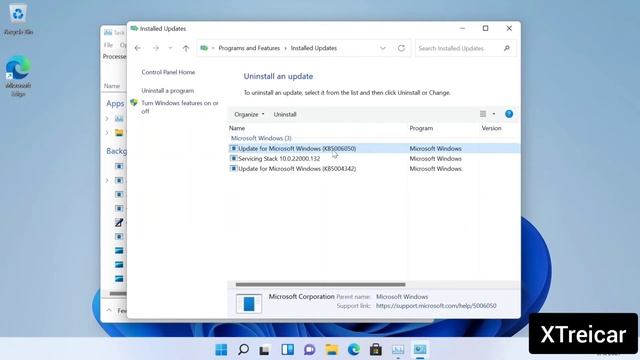Click the Installed Updates breadcrumb
640x360 pixels.
coord(313,48)
